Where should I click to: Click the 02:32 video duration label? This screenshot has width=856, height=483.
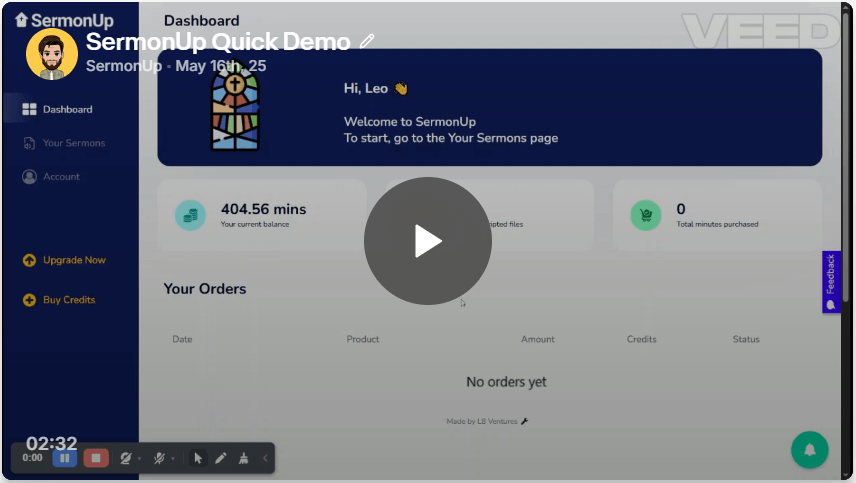tap(52, 443)
